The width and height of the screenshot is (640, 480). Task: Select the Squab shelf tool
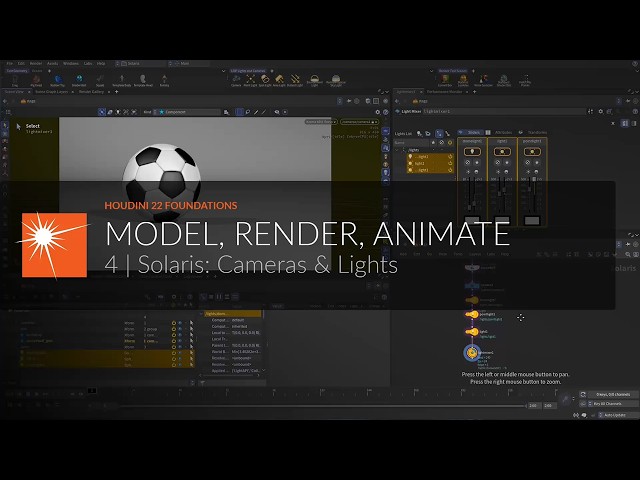[x=100, y=80]
